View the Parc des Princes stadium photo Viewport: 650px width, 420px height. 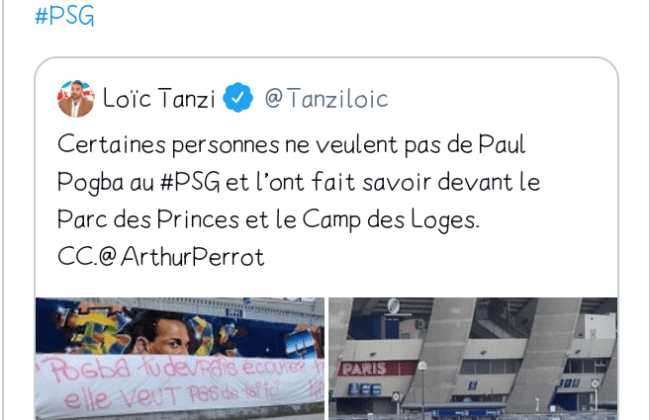(473, 359)
